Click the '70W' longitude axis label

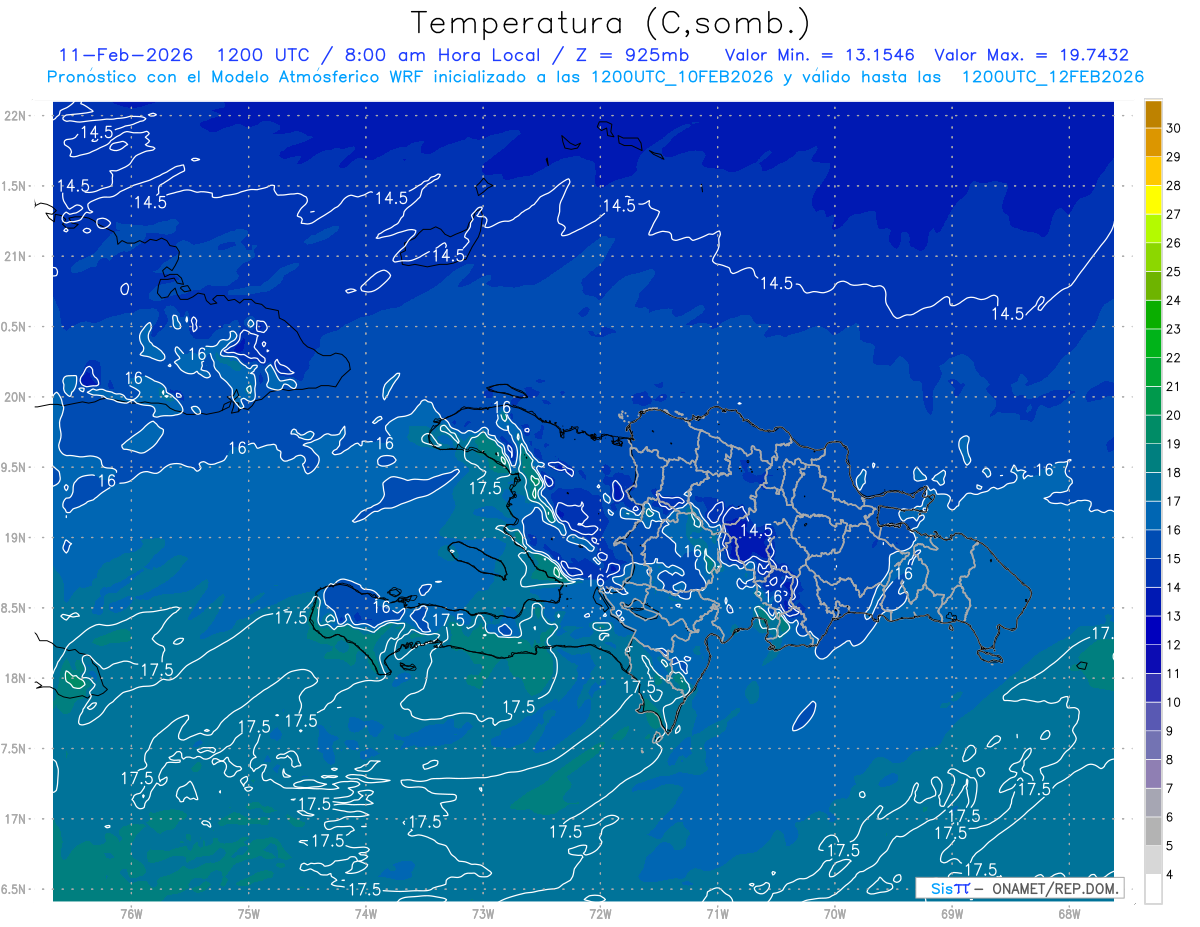pos(835,914)
